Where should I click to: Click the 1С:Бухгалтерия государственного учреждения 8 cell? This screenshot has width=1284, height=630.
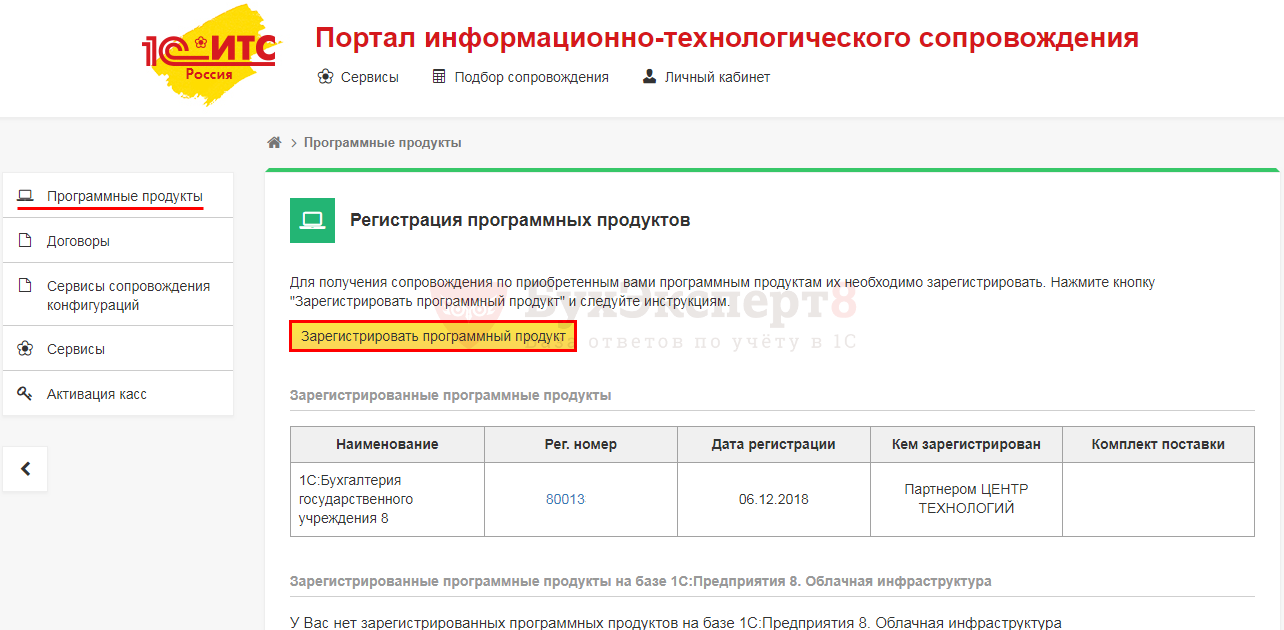click(x=356, y=499)
